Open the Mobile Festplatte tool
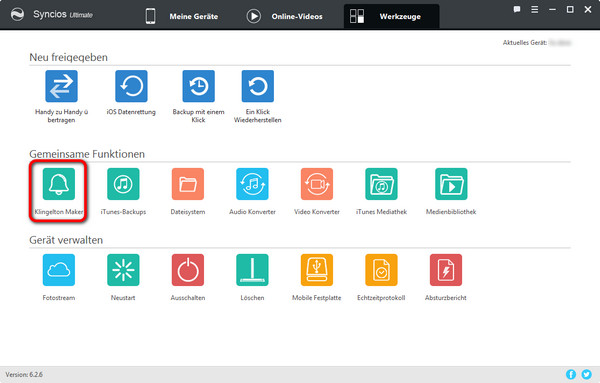The width and height of the screenshot is (600, 383). click(317, 270)
